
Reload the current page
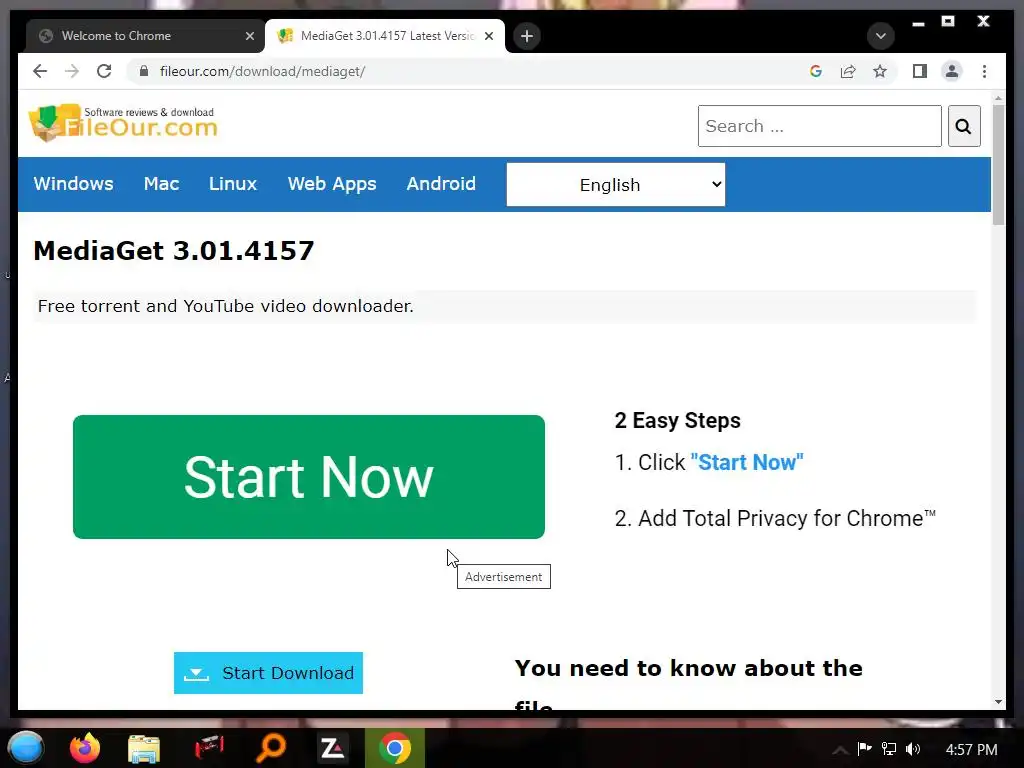tap(104, 71)
